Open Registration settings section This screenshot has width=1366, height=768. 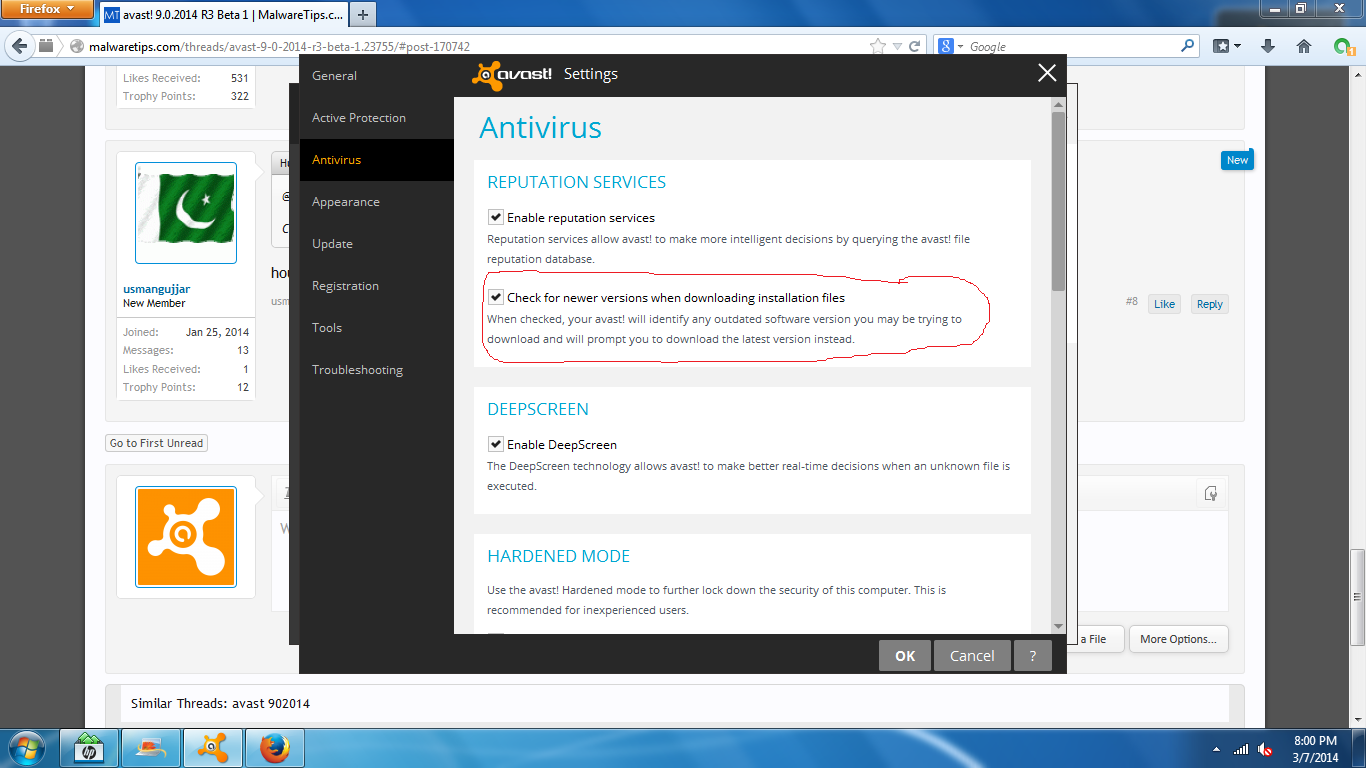377,286
